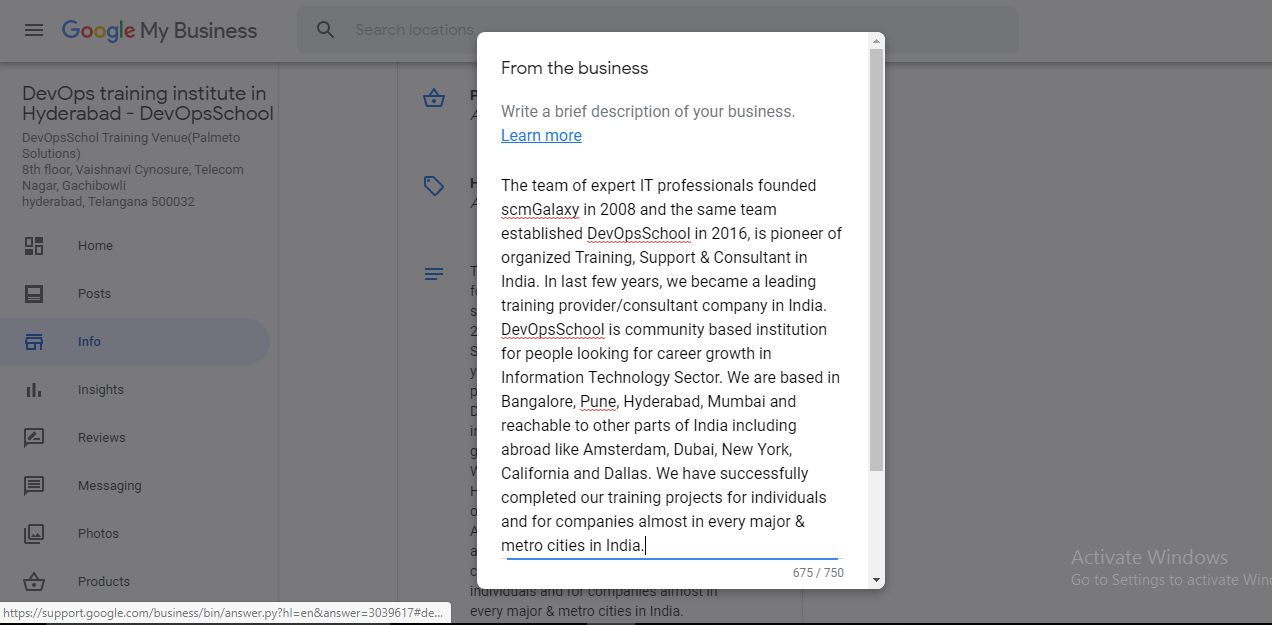Click the Photos icon in sidebar

point(34,534)
